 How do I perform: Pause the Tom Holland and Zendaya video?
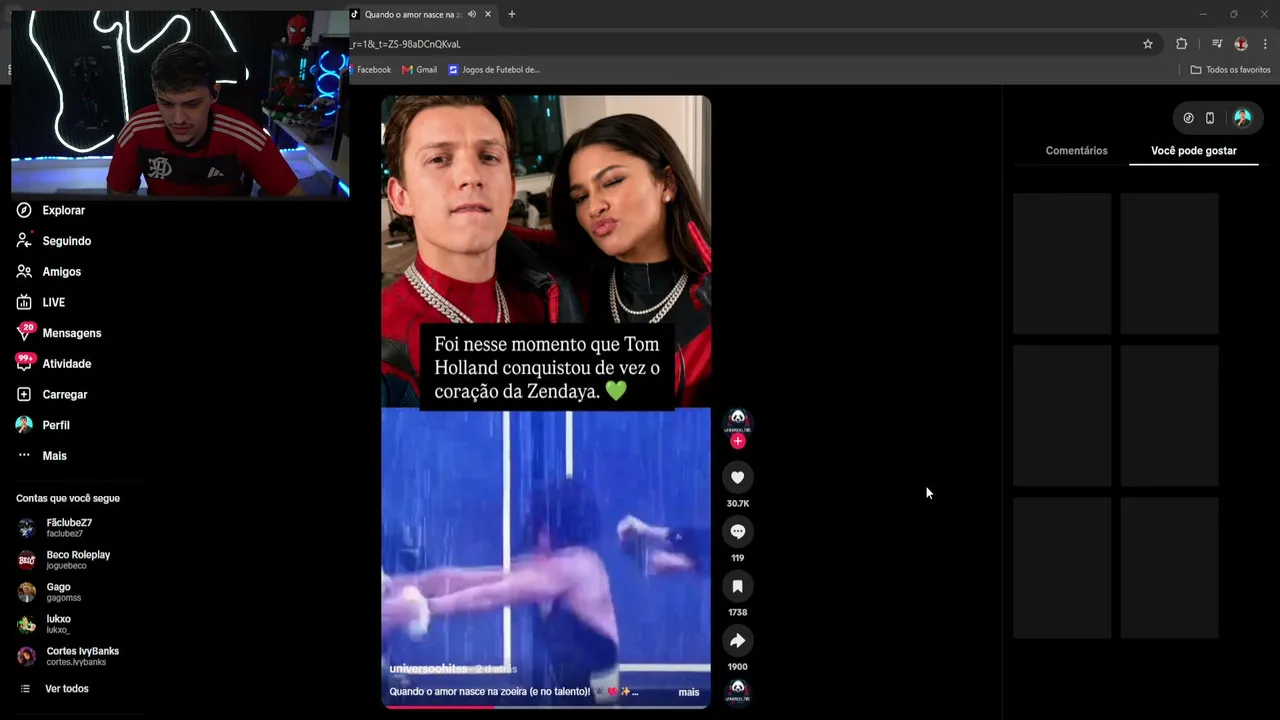pyautogui.click(x=546, y=402)
